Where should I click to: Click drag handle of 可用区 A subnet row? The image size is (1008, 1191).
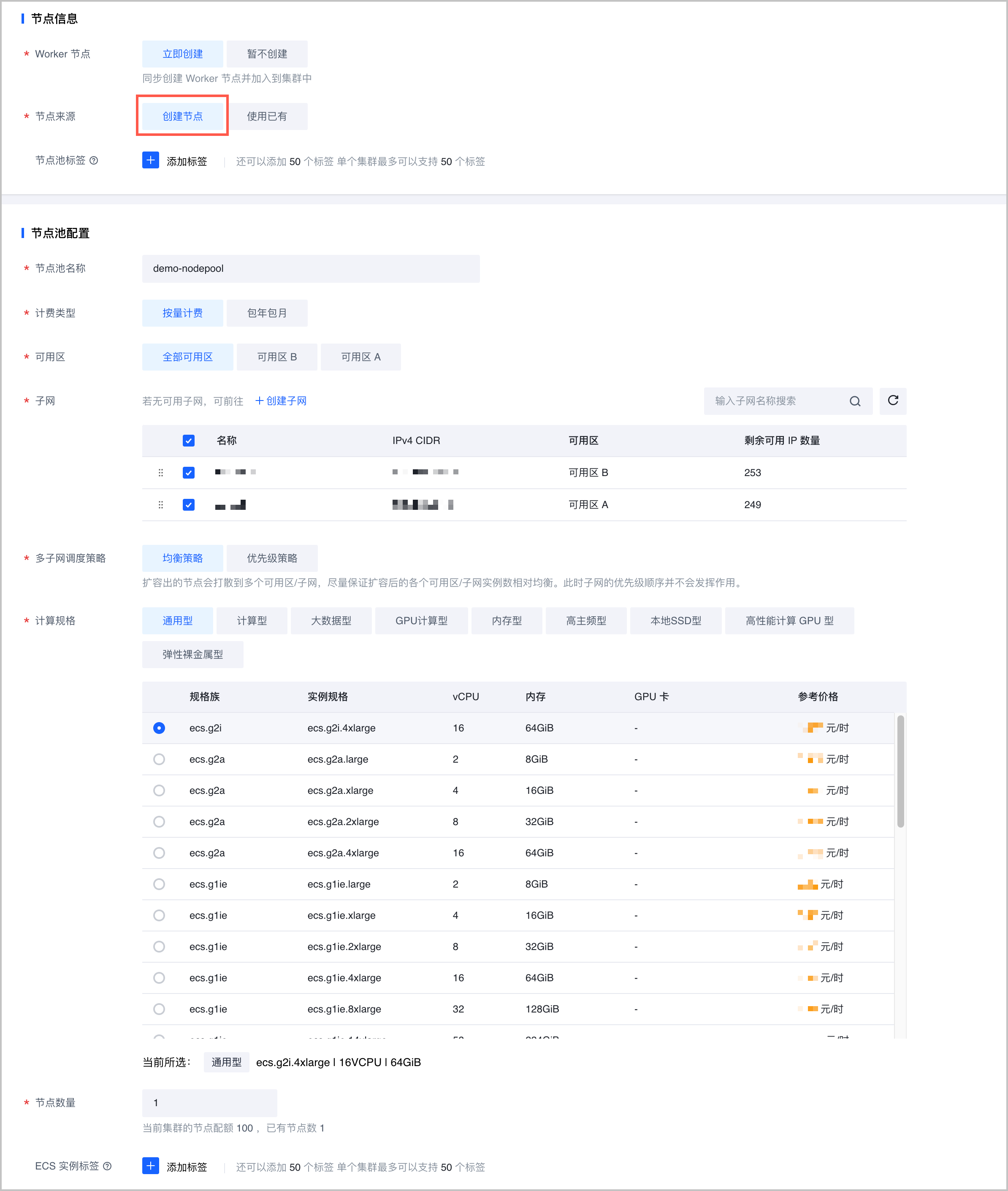(x=160, y=505)
